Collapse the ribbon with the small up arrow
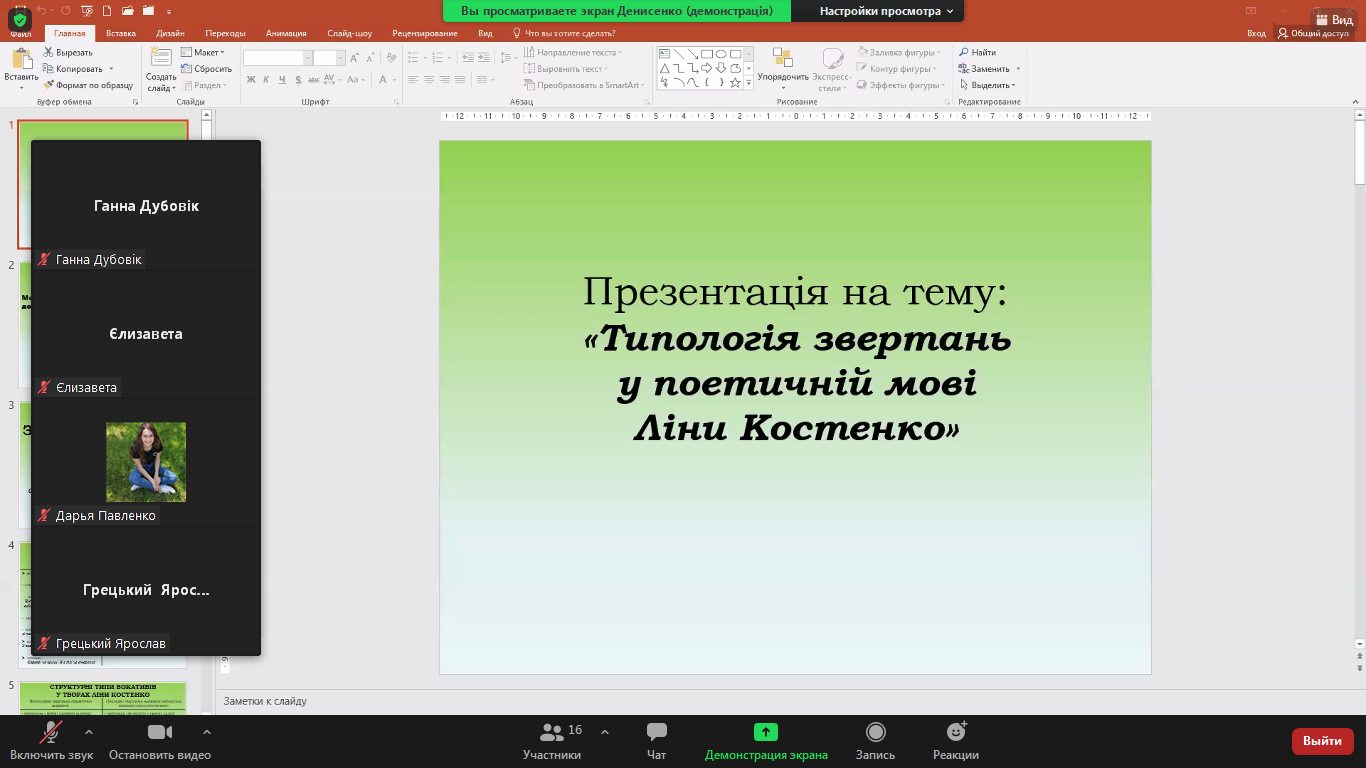The width and height of the screenshot is (1366, 768). click(x=1357, y=101)
